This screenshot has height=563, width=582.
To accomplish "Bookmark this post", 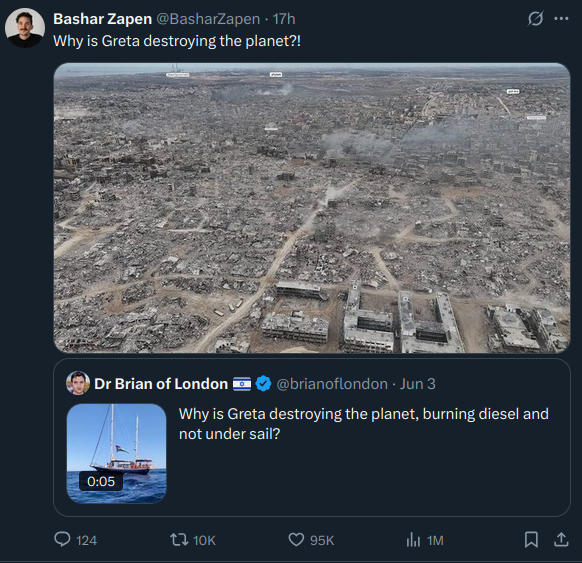I will (x=531, y=540).
